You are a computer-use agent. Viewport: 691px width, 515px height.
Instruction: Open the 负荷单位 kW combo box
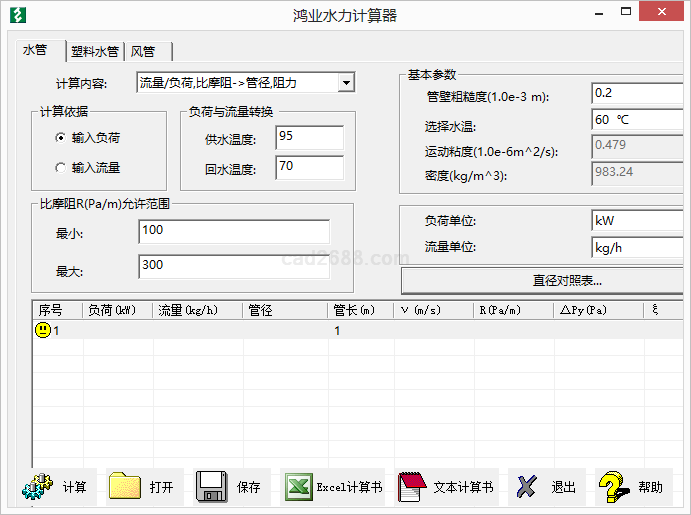(637, 220)
